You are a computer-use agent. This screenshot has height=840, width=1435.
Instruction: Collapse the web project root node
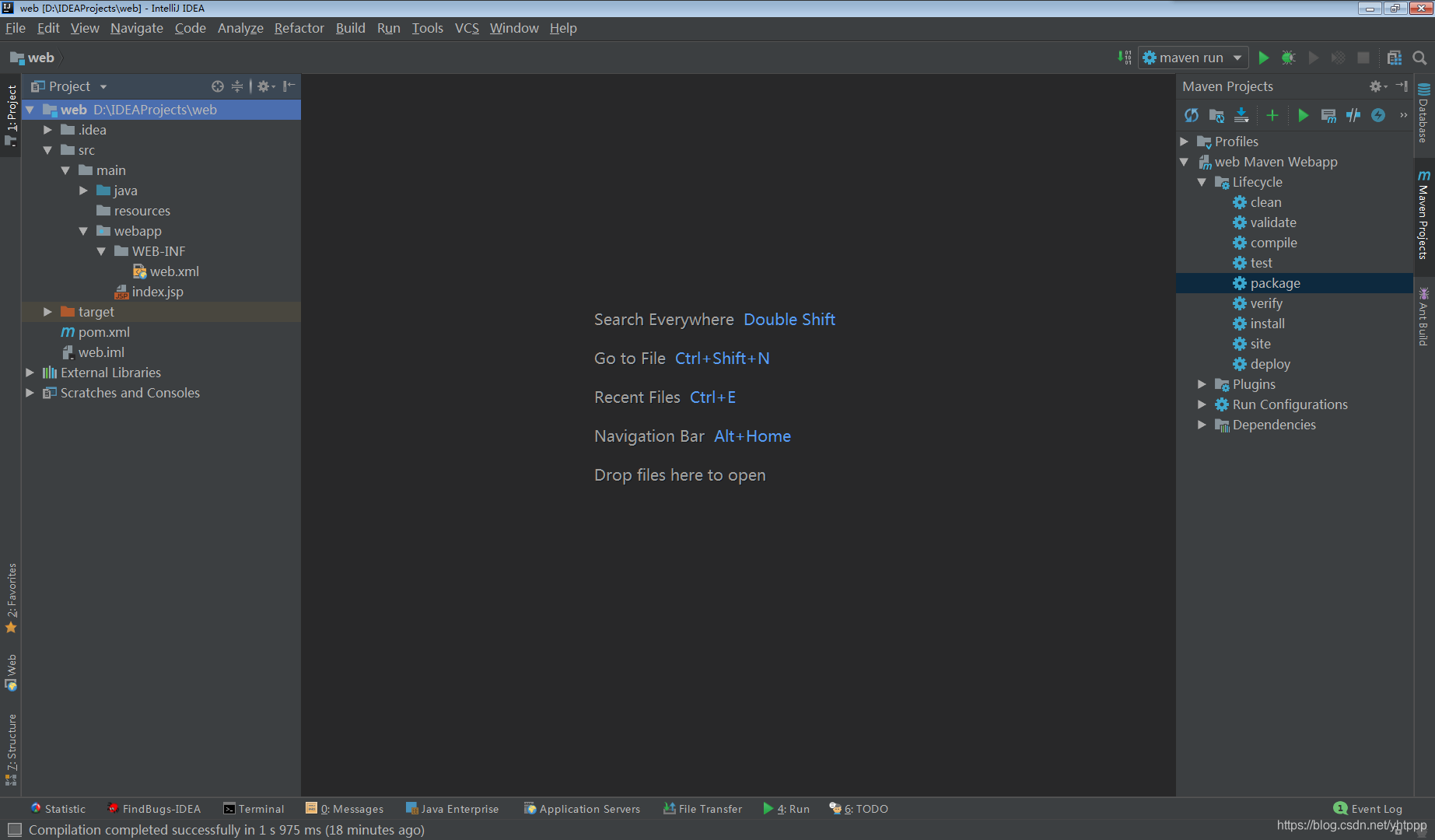tap(30, 110)
